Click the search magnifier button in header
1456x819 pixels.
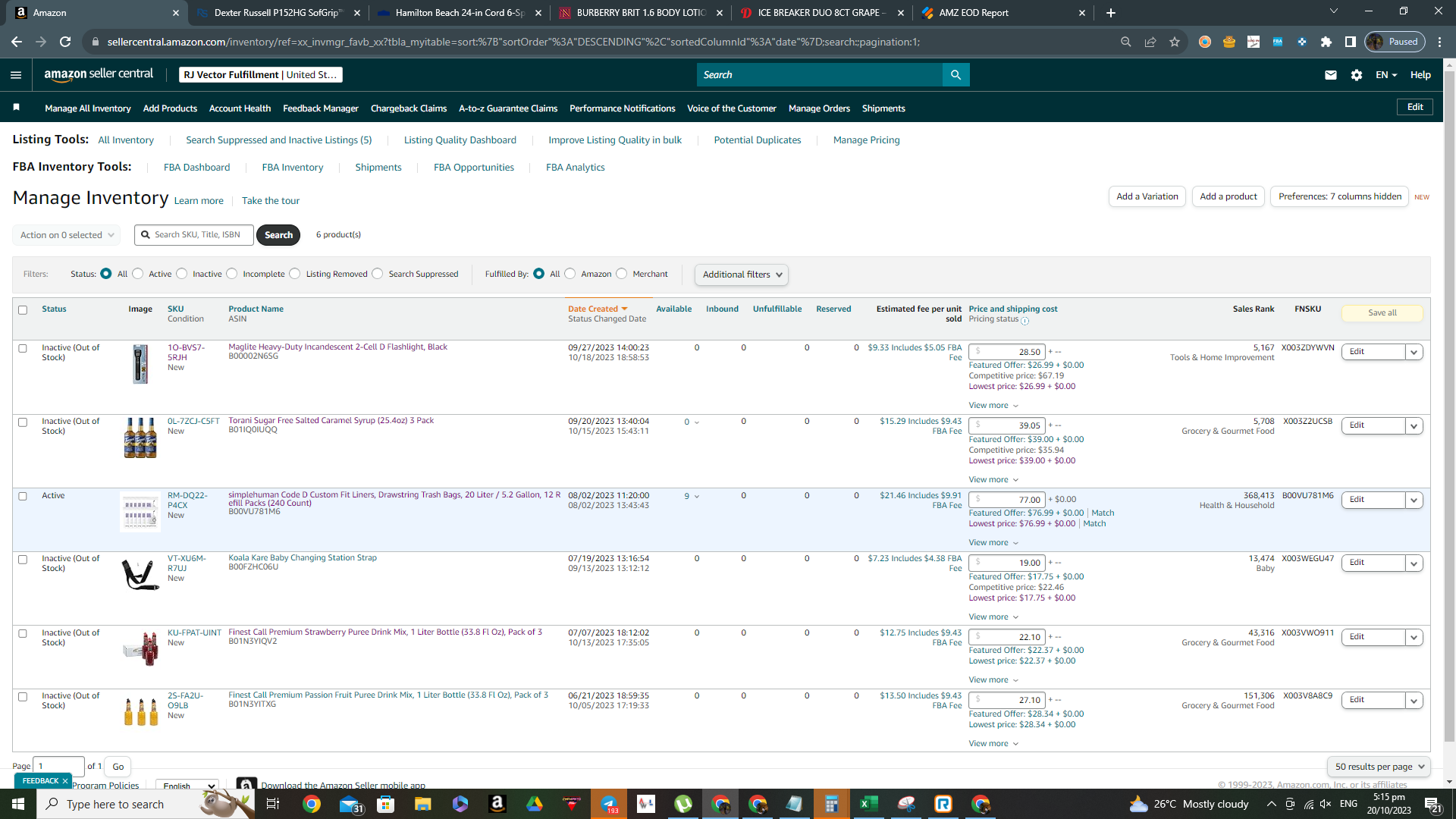955,75
